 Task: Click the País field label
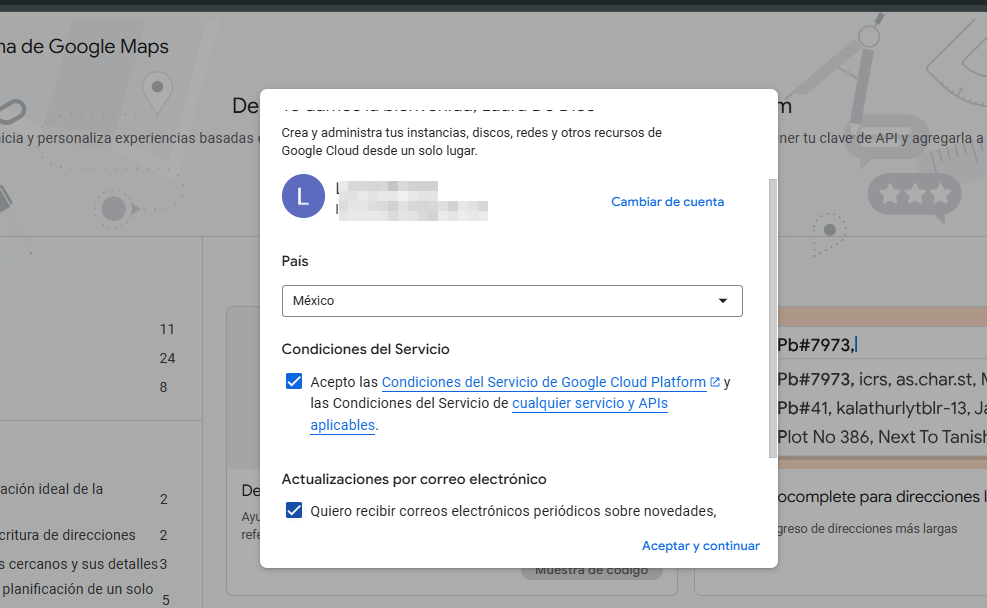coord(295,261)
